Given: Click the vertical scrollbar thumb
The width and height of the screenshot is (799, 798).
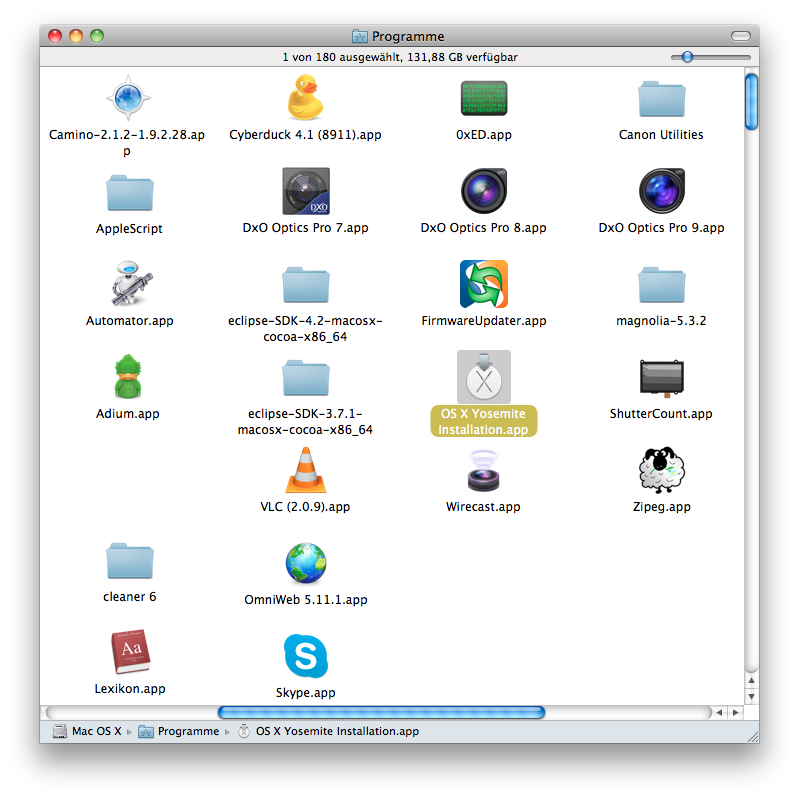Looking at the screenshot, I should 751,101.
